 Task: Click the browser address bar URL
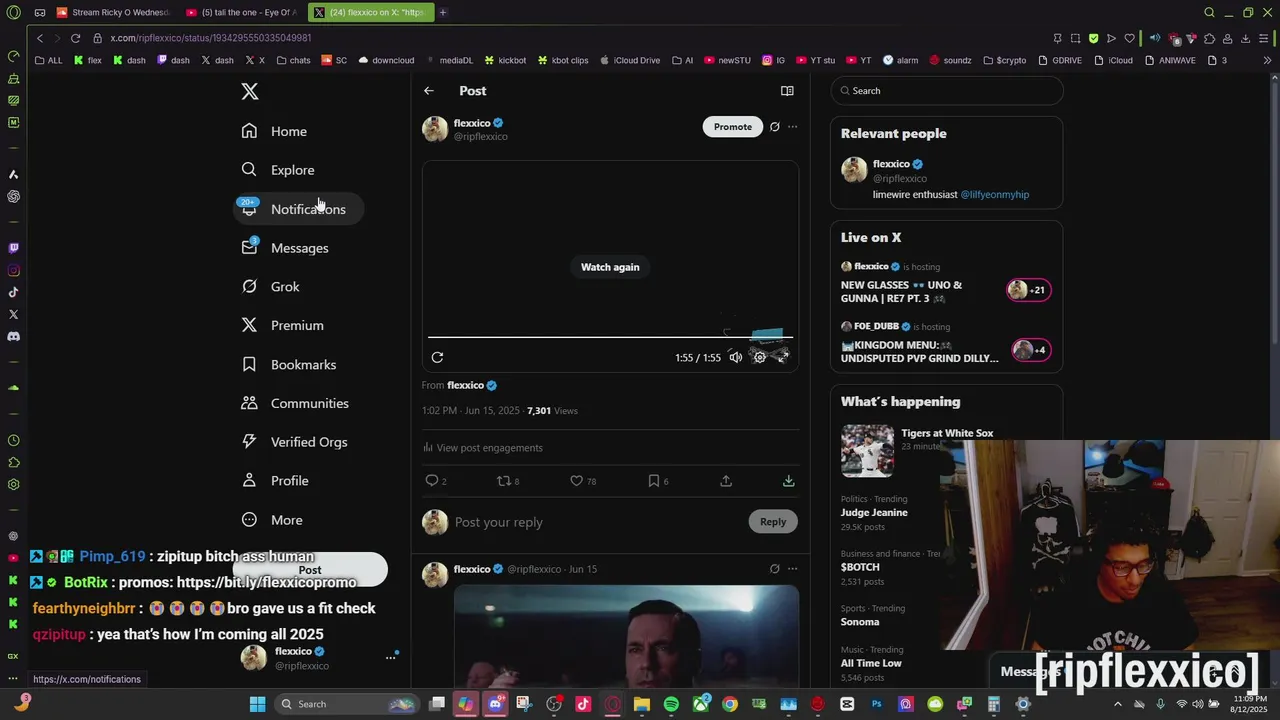(x=211, y=38)
